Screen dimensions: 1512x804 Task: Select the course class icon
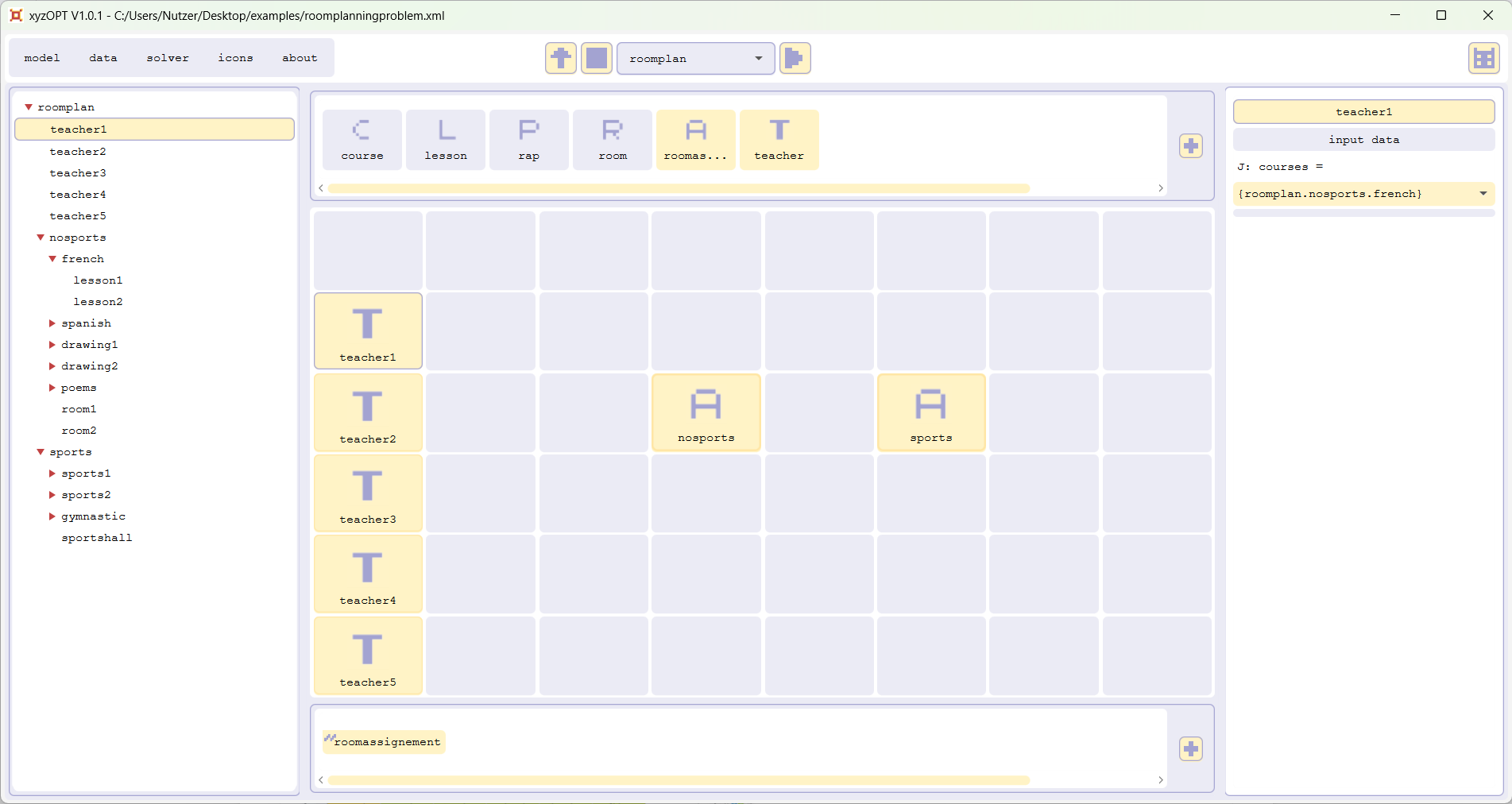362,140
